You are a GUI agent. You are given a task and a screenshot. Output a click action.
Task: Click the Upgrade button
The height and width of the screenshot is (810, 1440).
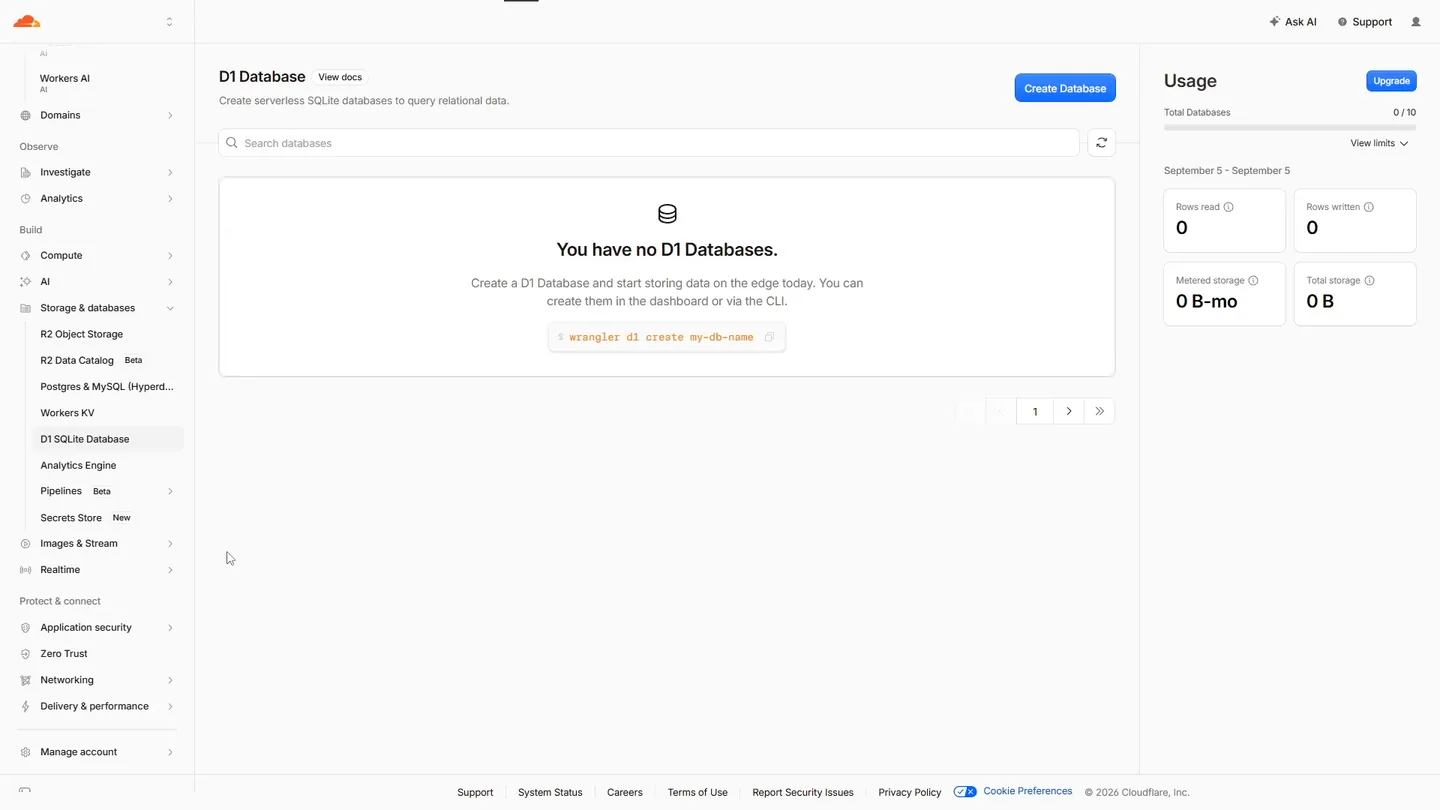point(1391,81)
